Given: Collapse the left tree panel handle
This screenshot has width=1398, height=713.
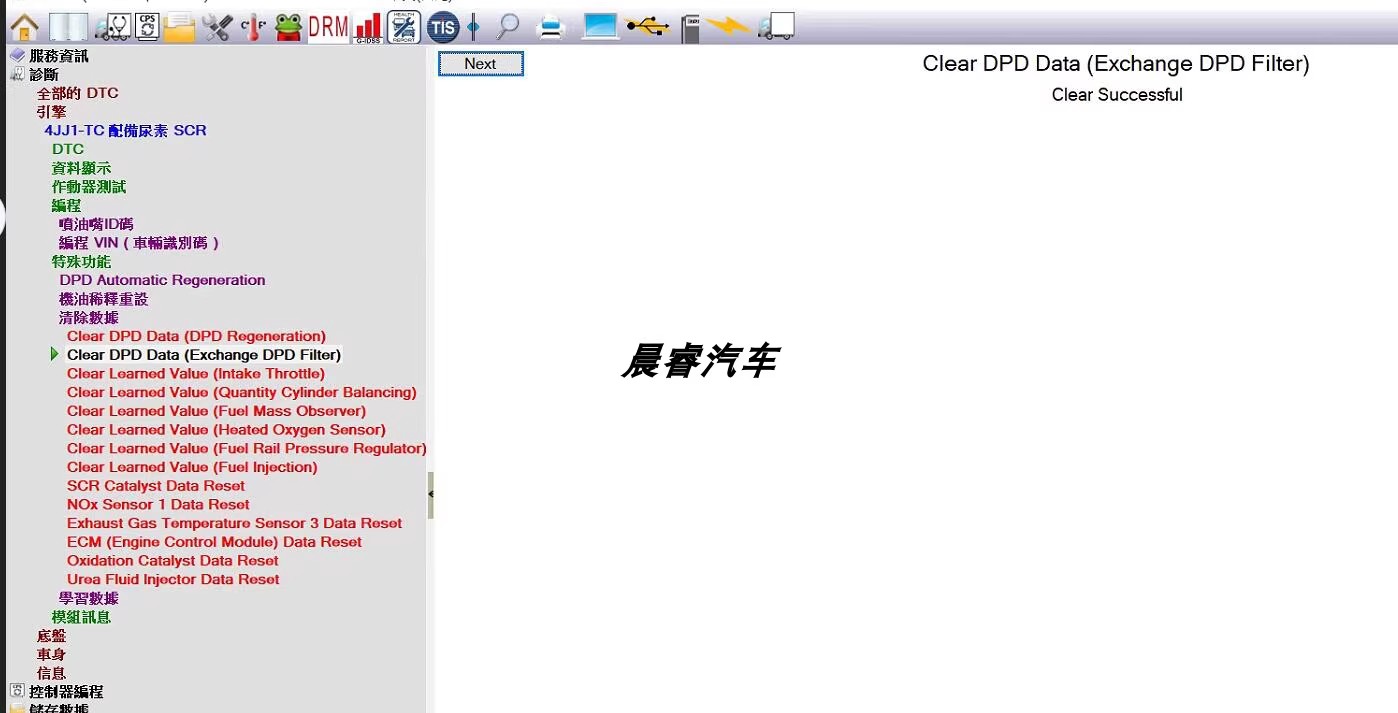Looking at the screenshot, I should (x=431, y=494).
